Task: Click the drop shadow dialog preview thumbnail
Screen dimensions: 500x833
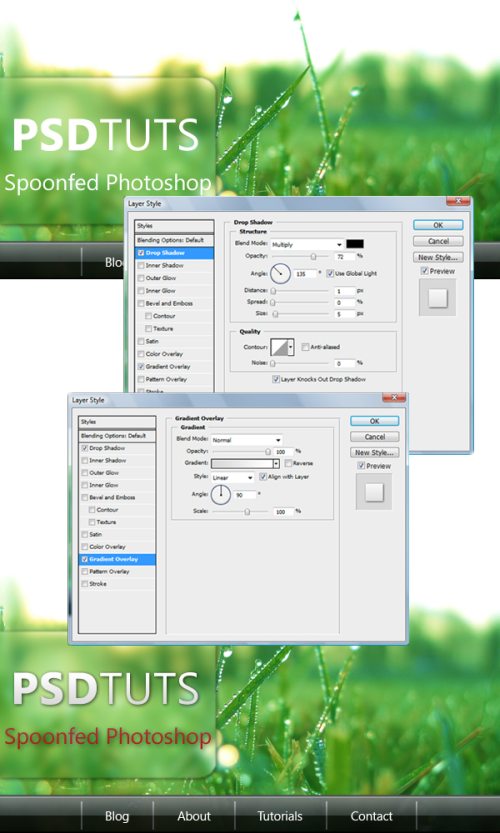Action: [437, 298]
